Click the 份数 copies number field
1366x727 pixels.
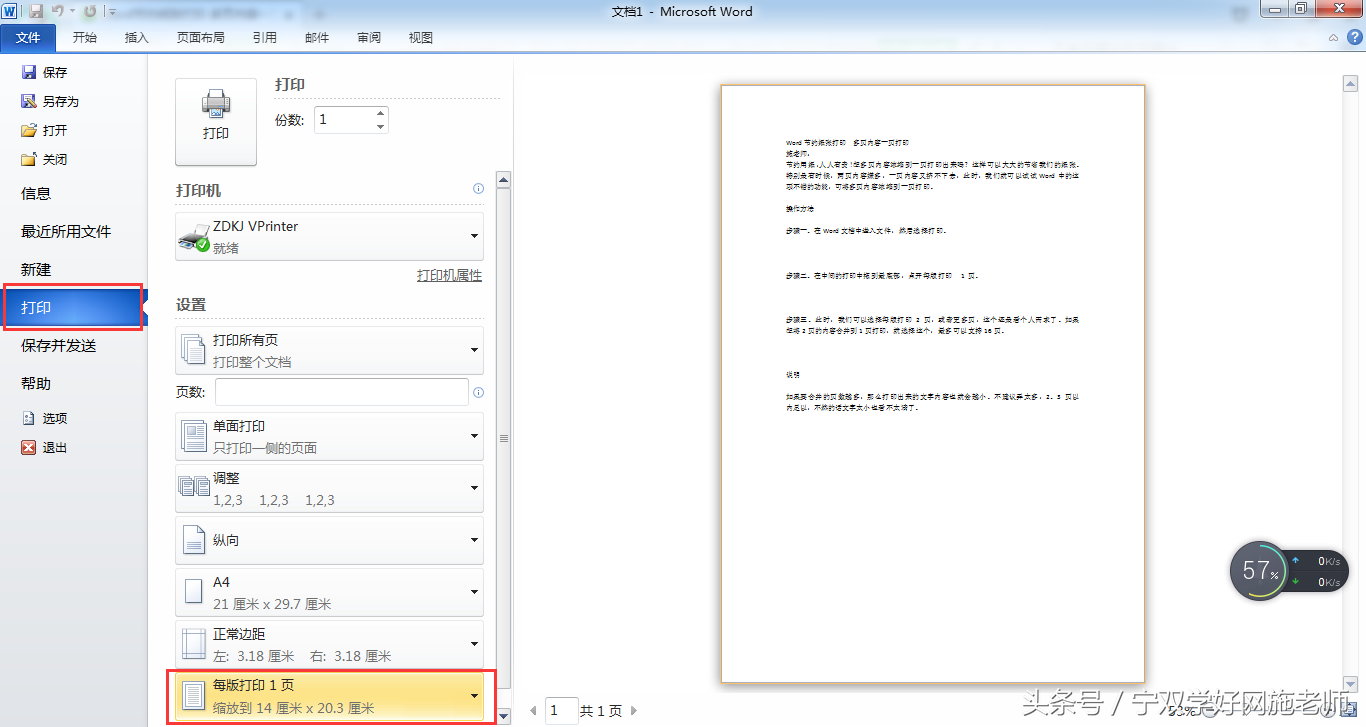(x=343, y=120)
